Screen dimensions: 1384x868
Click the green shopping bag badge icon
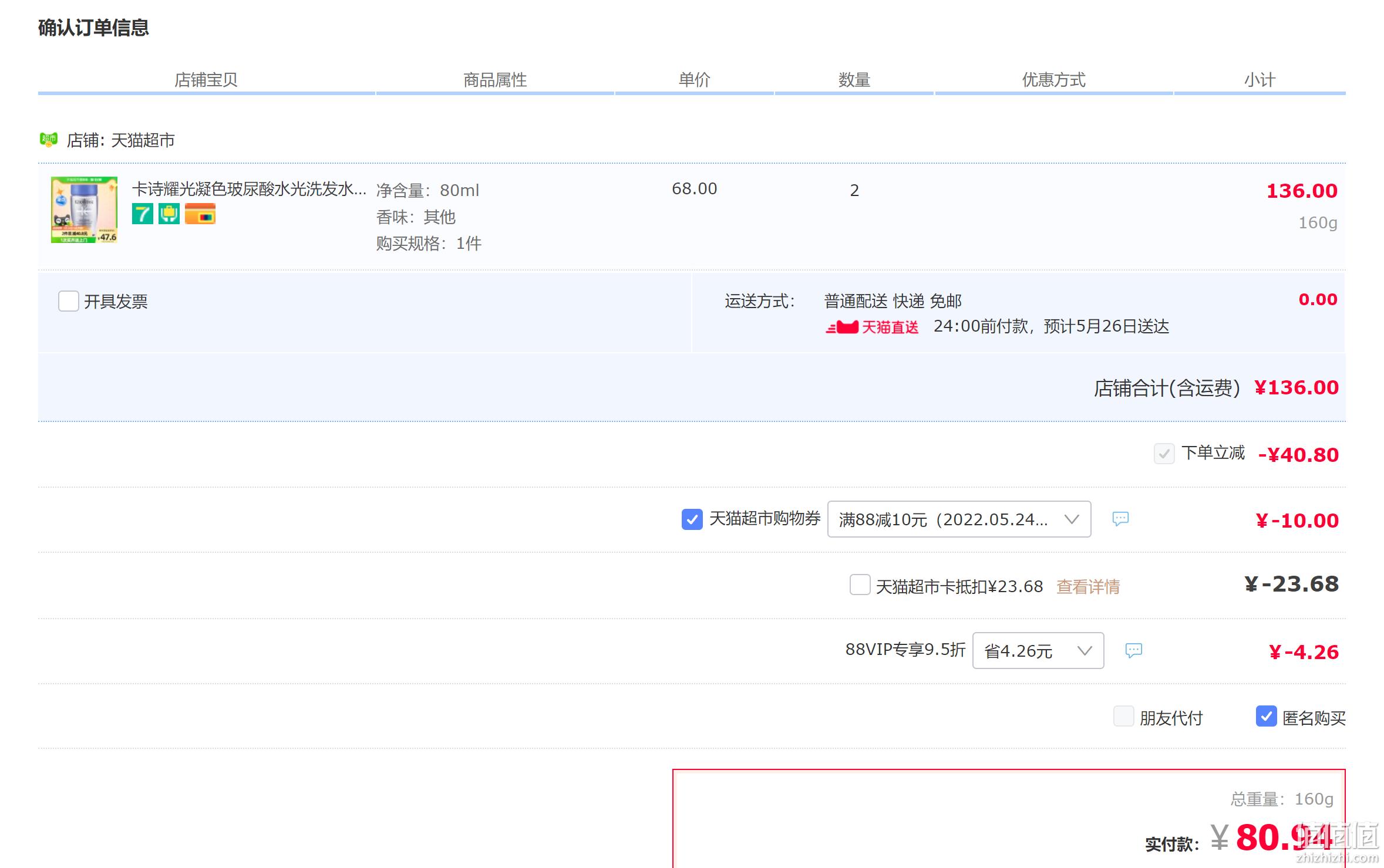169,214
